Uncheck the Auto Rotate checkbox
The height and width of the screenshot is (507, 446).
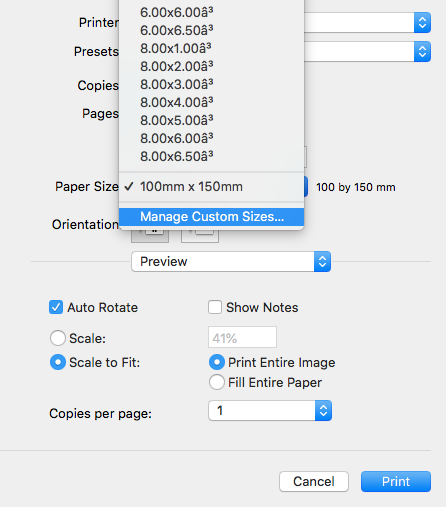[56, 307]
